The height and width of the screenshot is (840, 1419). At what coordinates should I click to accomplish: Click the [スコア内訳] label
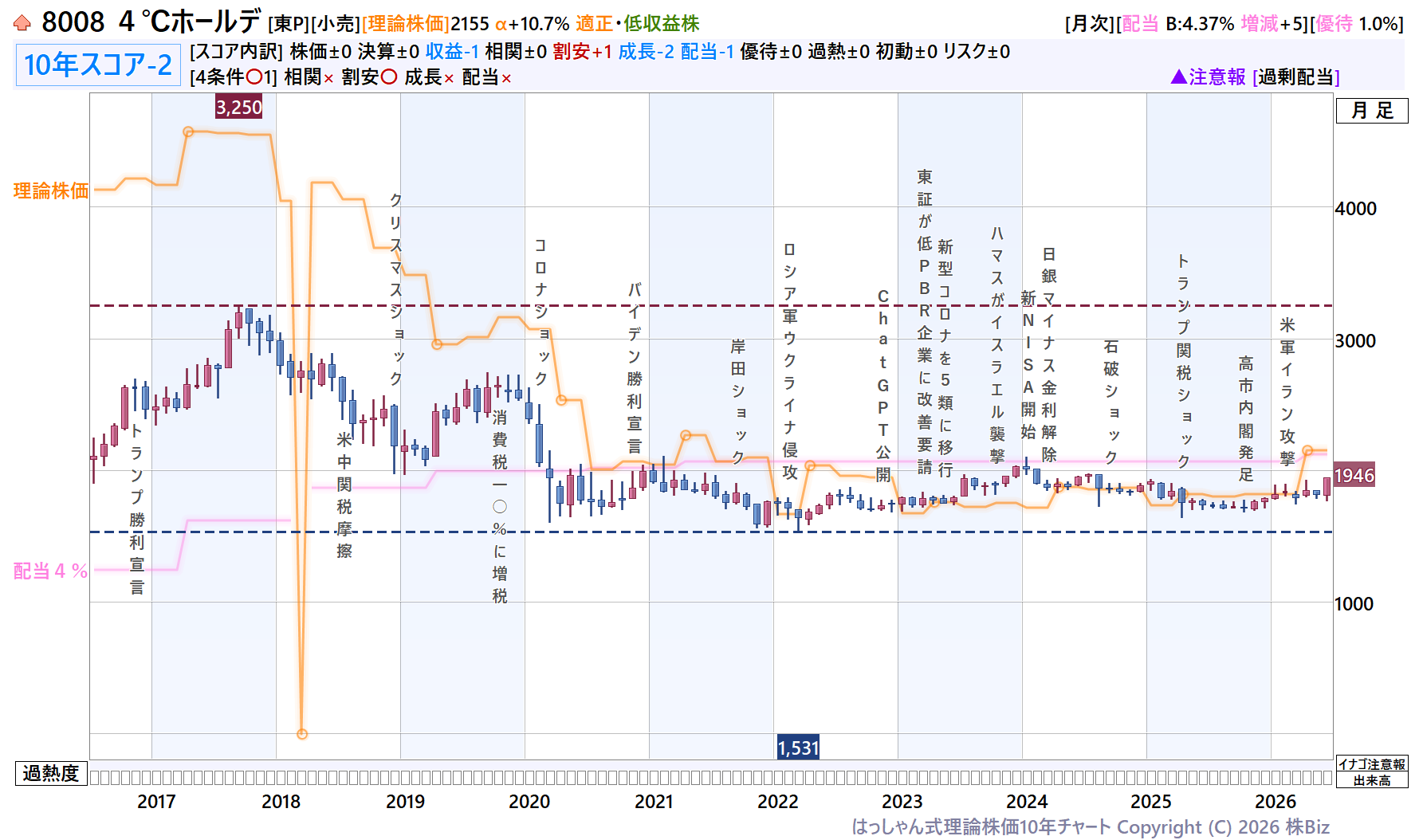point(236,52)
